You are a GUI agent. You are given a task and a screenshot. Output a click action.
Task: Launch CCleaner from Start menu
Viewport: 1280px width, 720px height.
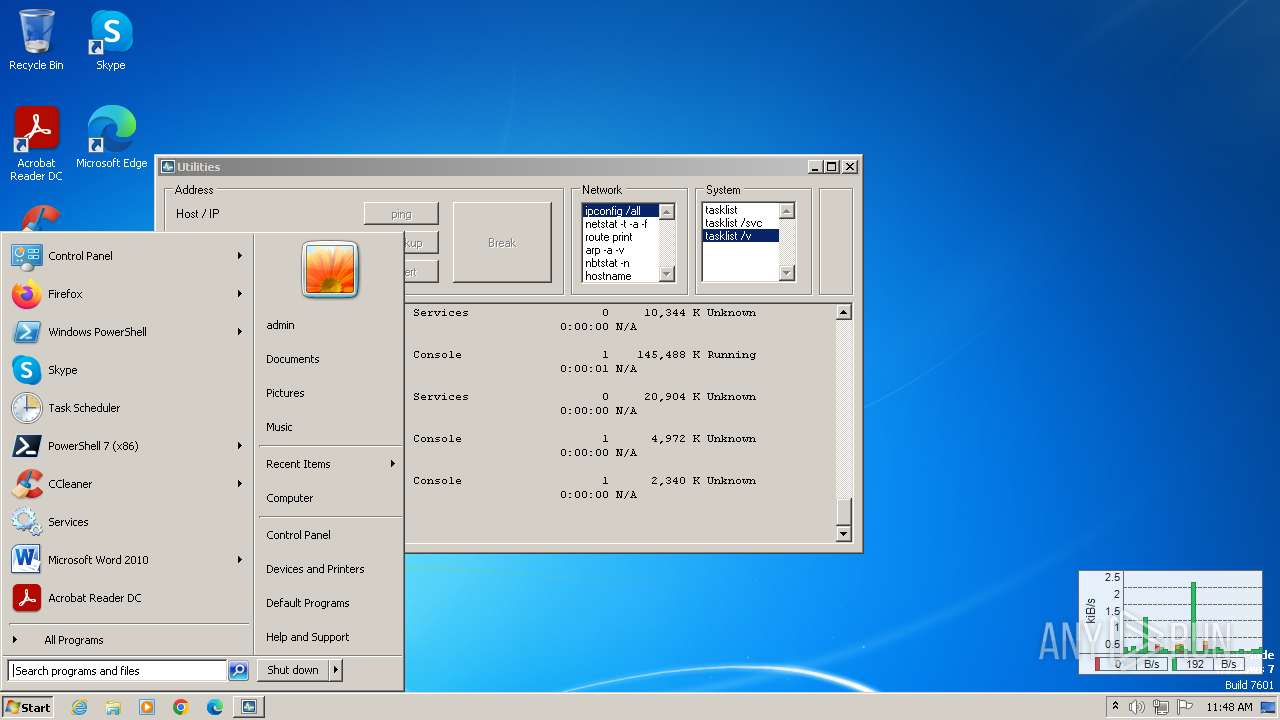click(127, 484)
